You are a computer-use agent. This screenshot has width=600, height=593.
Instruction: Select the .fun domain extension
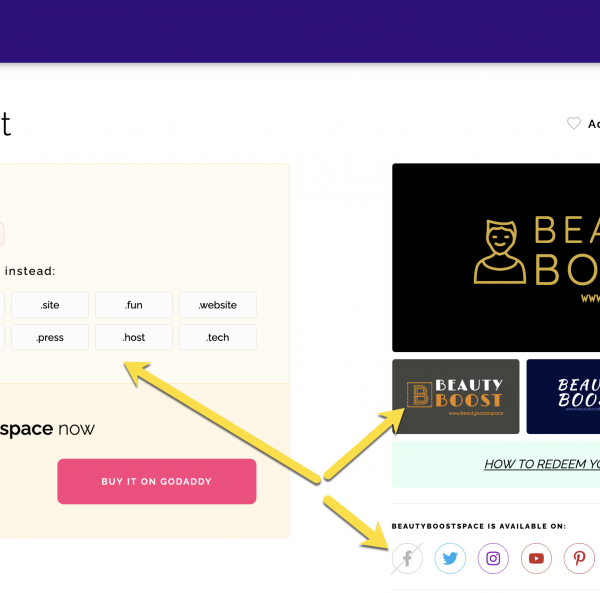coord(134,305)
